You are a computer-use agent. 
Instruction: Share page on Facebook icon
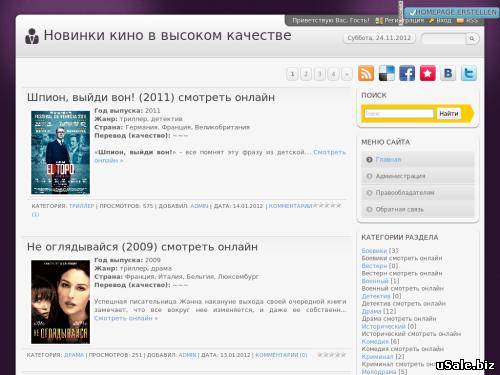407,73
